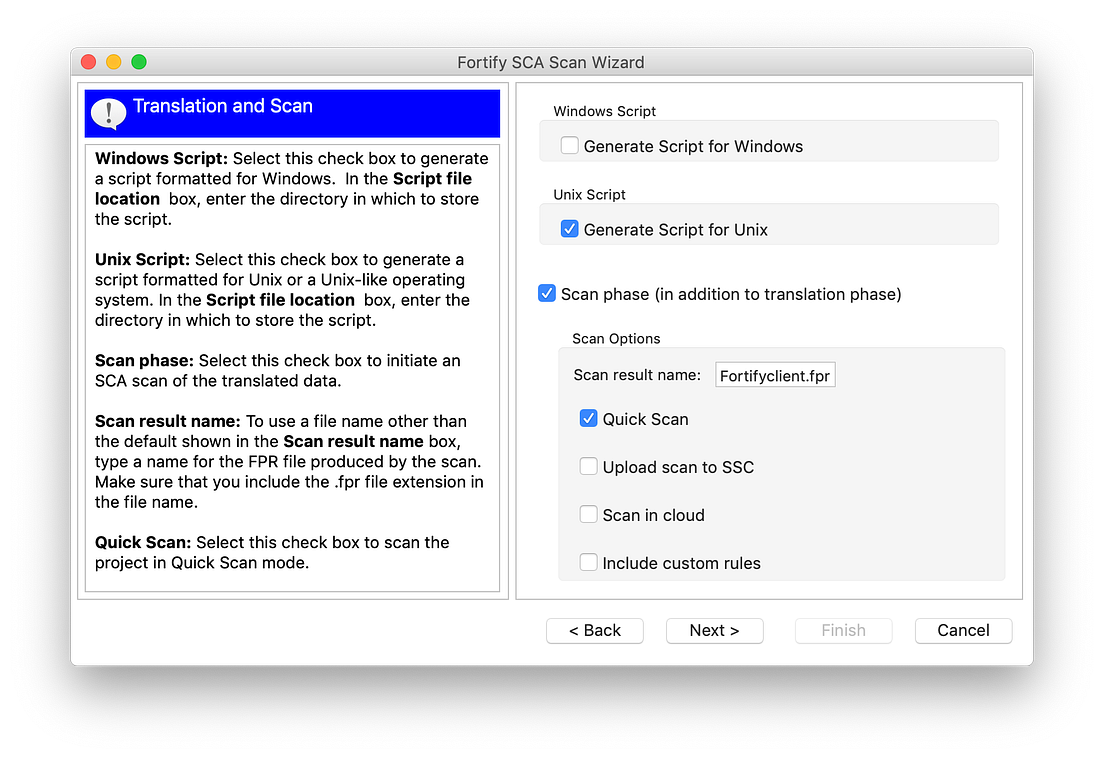The width and height of the screenshot is (1104, 759).
Task: Click the exclamation info icon beside Translation and Scan
Action: coord(108,113)
